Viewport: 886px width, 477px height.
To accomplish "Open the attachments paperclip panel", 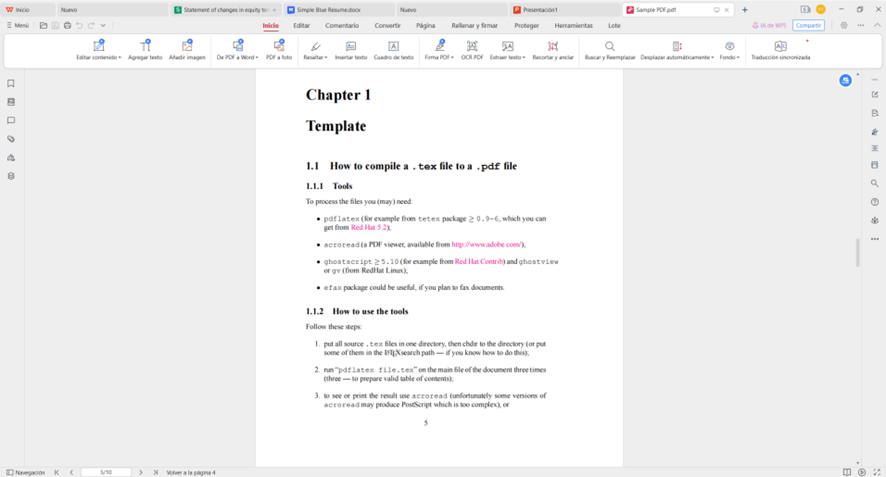I will pos(11,139).
